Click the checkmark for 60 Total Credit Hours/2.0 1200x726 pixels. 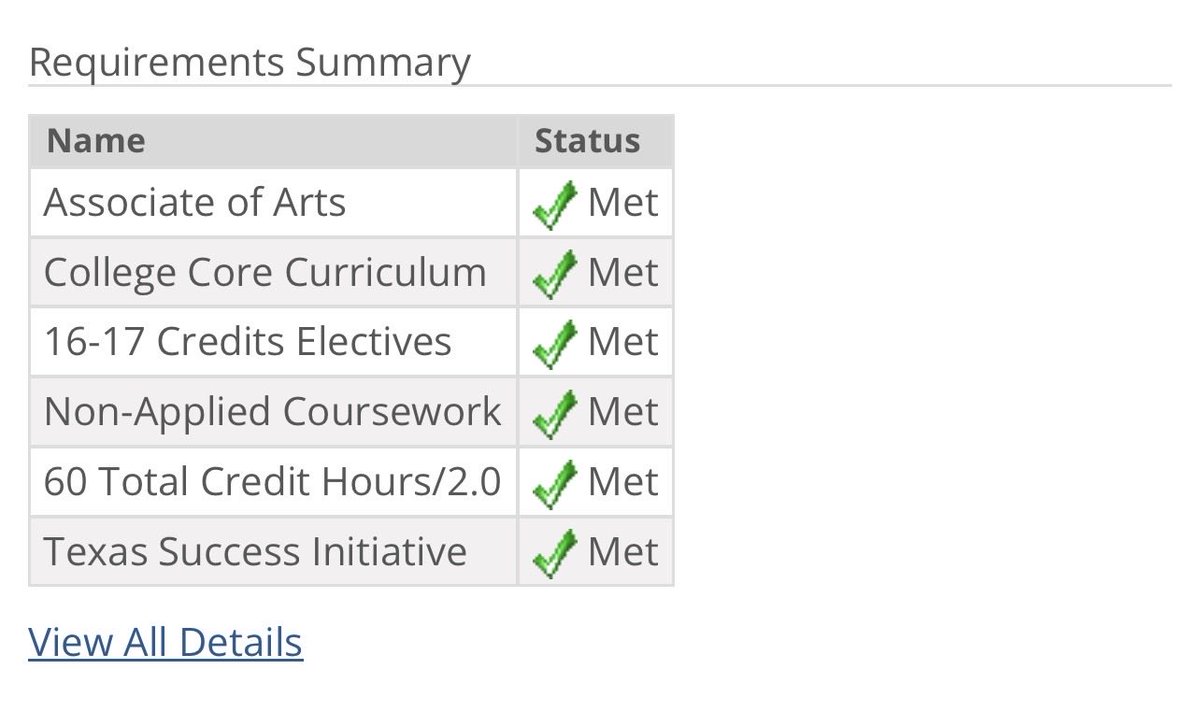[555, 485]
